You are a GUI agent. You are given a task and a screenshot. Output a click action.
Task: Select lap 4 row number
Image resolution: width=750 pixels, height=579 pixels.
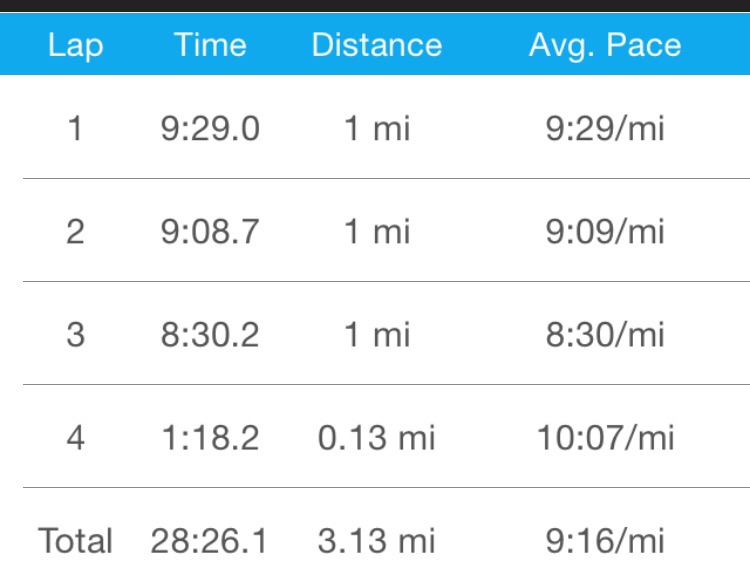click(75, 438)
